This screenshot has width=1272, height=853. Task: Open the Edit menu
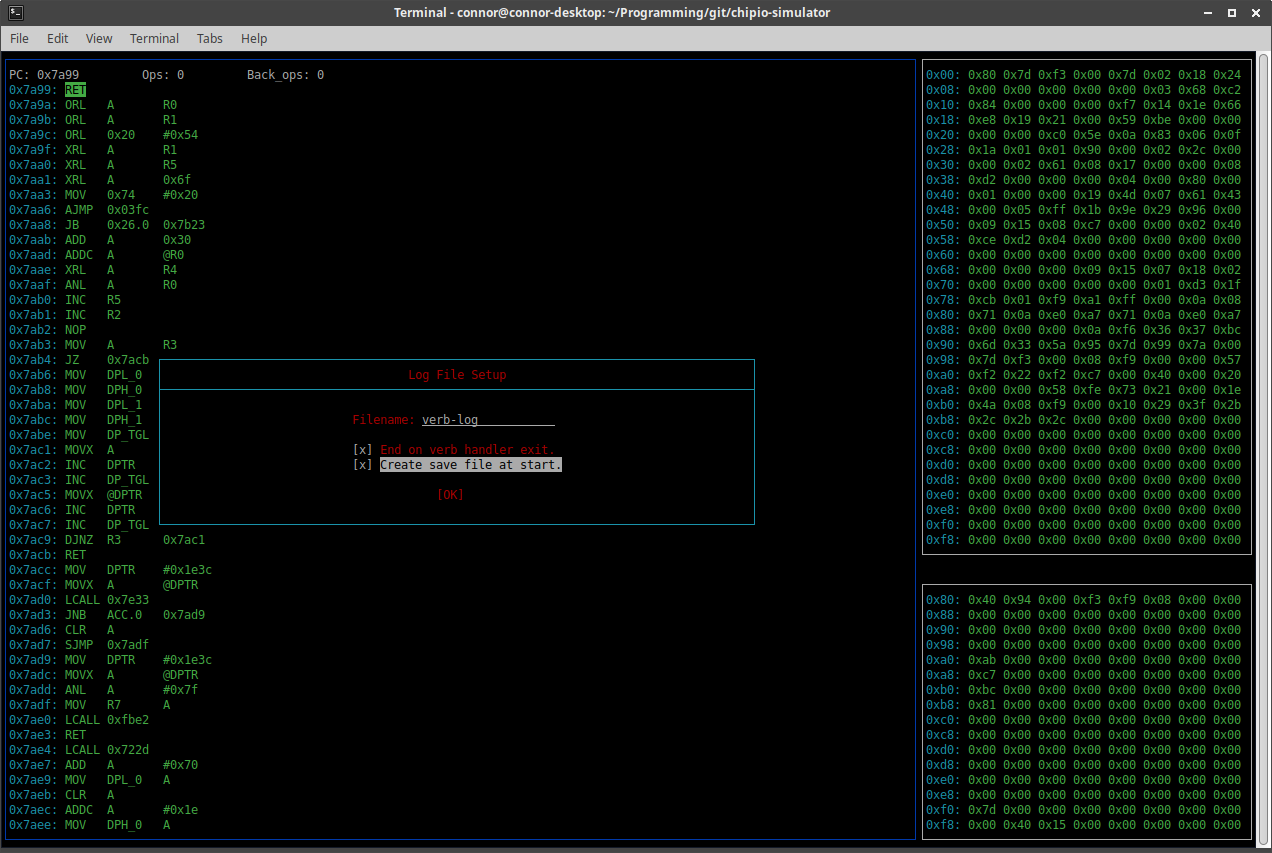coord(58,38)
